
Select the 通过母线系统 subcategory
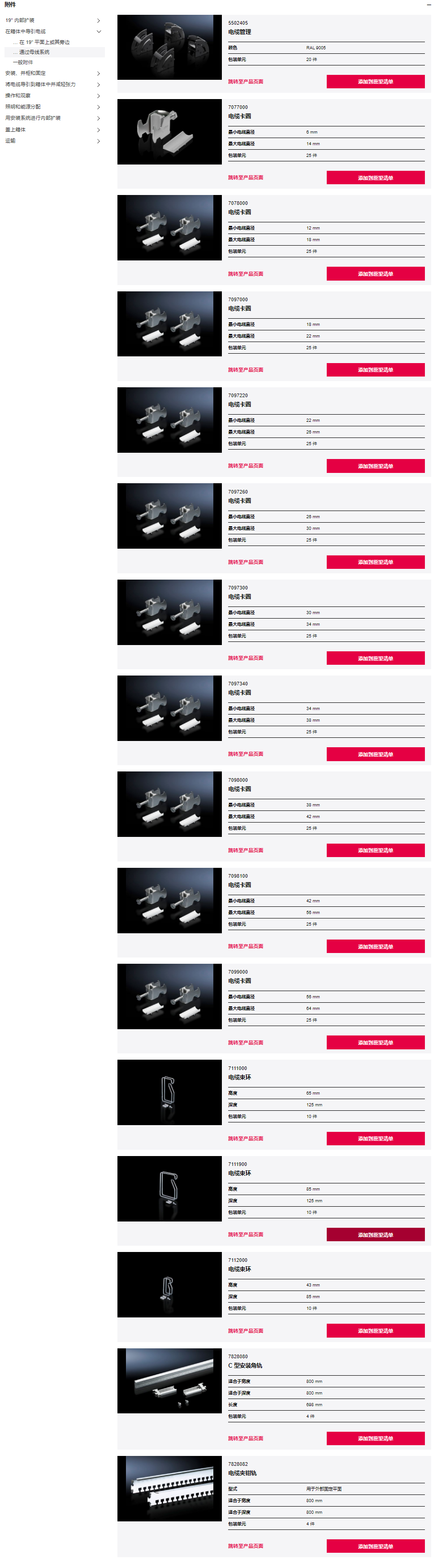click(x=34, y=52)
